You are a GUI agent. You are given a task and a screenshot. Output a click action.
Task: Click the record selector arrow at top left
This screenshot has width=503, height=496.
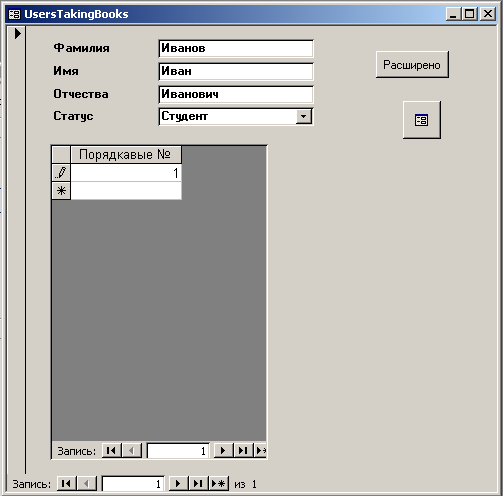[x=17, y=33]
